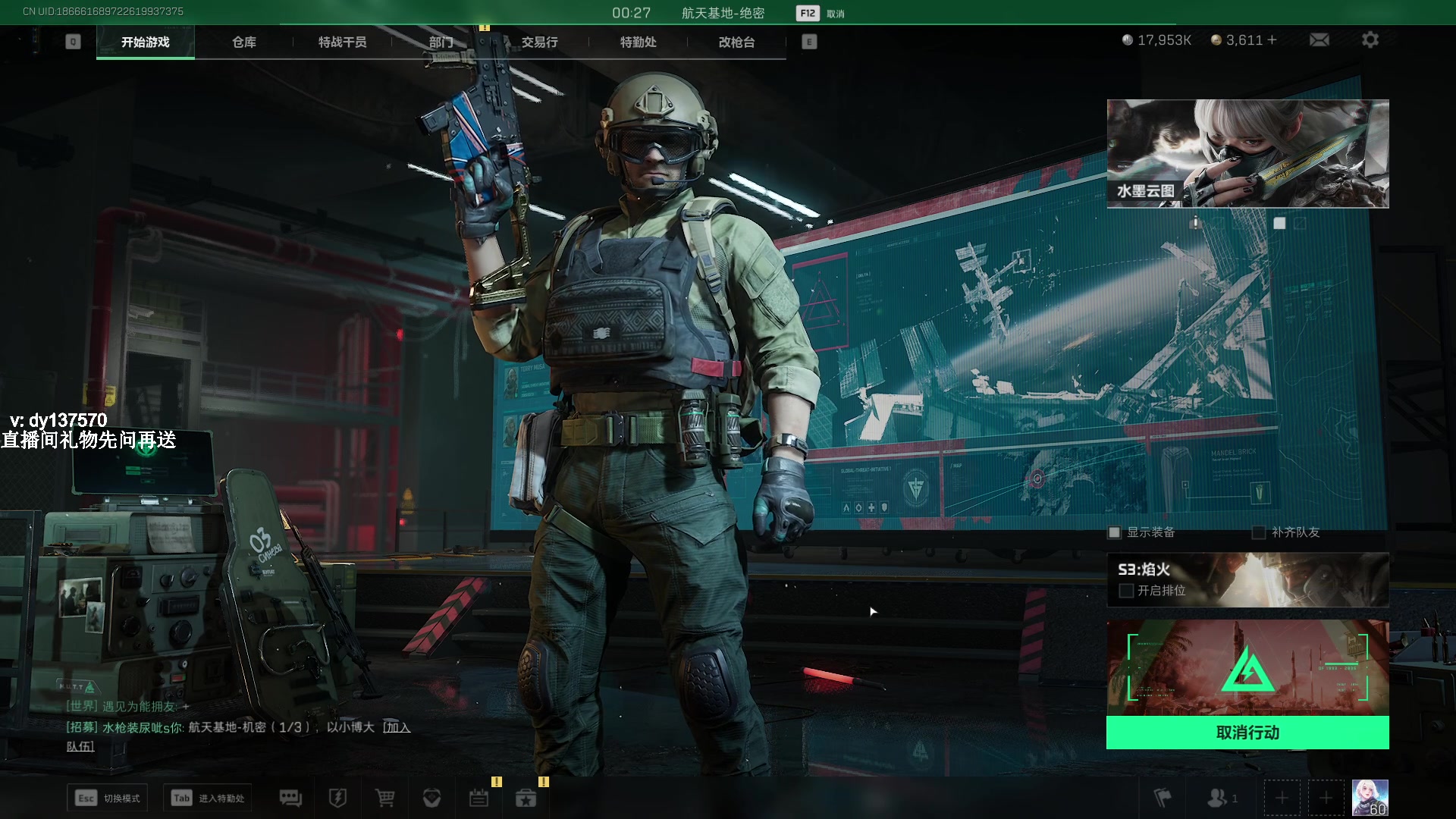Click Tab 进入特勤处 button
This screenshot has height=819, width=1456.
pyautogui.click(x=208, y=798)
